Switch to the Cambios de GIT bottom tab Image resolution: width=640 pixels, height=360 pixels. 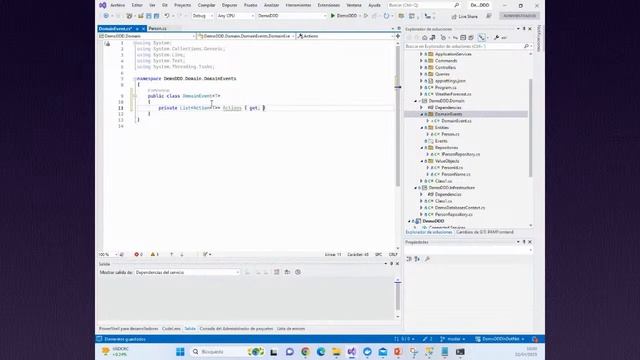click(x=484, y=232)
